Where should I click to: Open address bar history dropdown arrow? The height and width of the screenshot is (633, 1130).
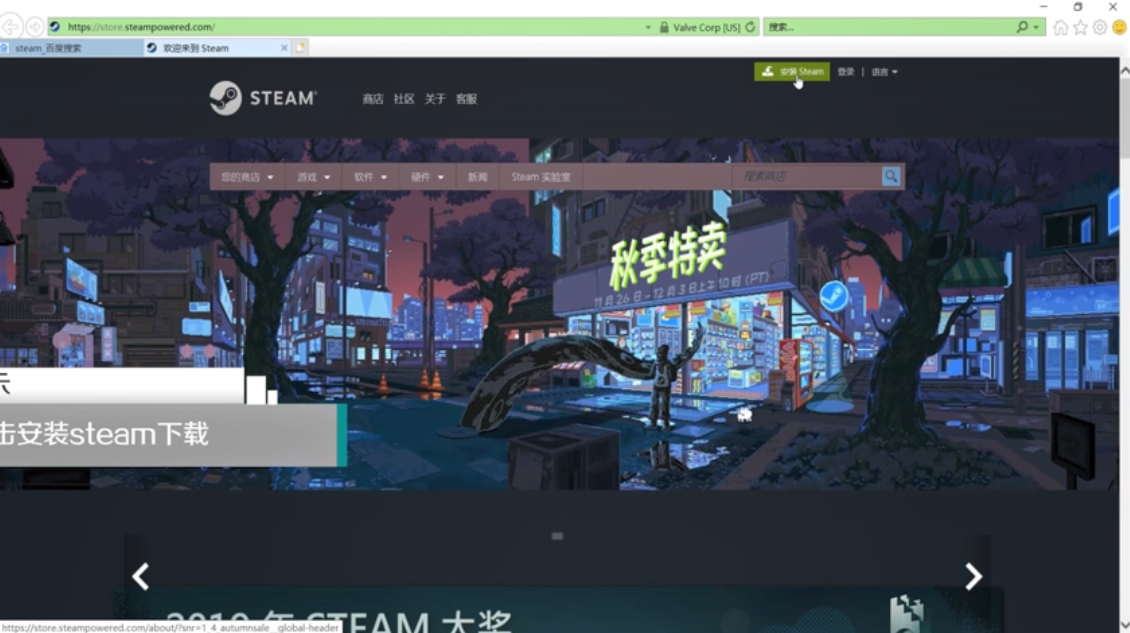pyautogui.click(x=648, y=27)
